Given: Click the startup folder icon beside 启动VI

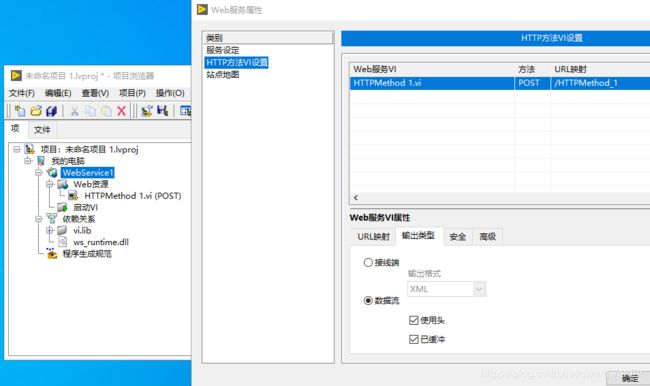Looking at the screenshot, I should [63, 207].
